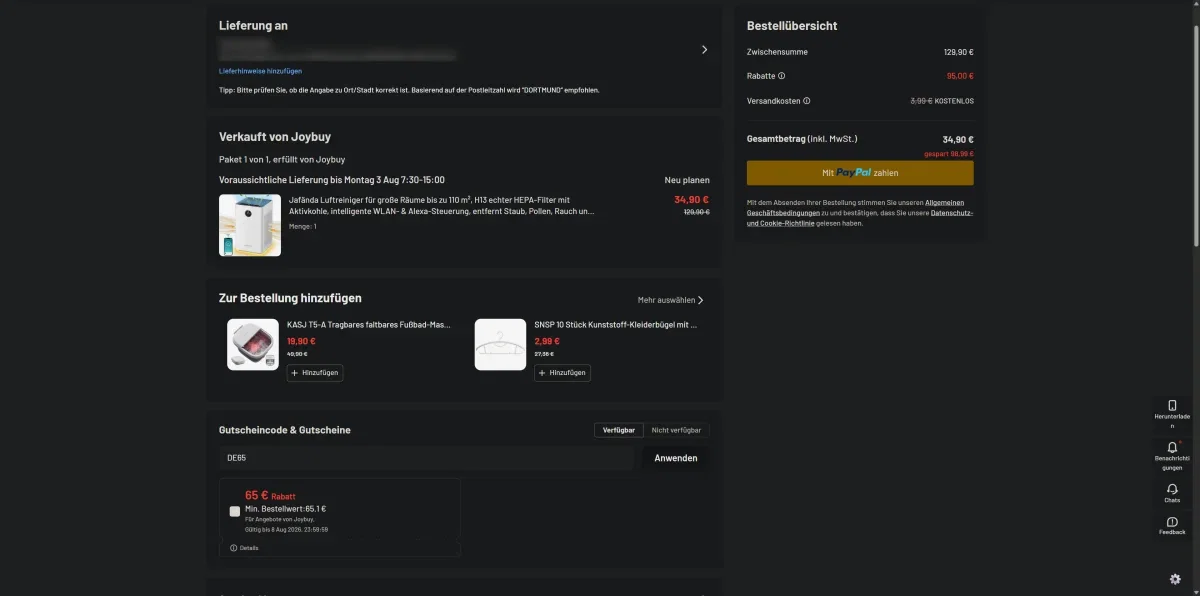Click Jafända Luftreiniger product description
Screen dimensions: 1200x596
pos(442,205)
